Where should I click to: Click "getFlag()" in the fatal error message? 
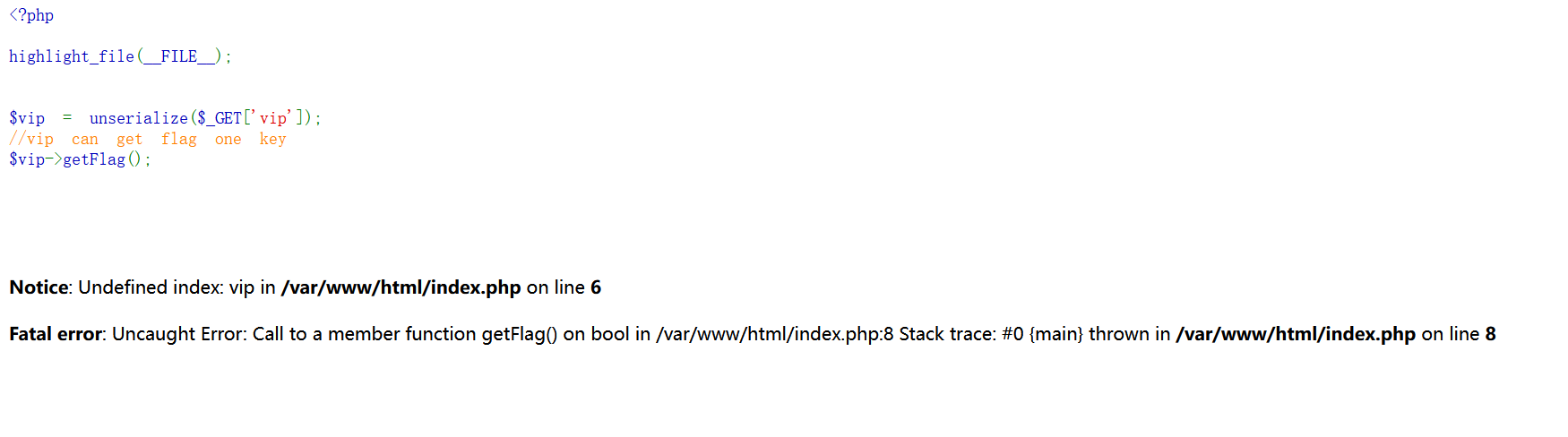tap(520, 334)
